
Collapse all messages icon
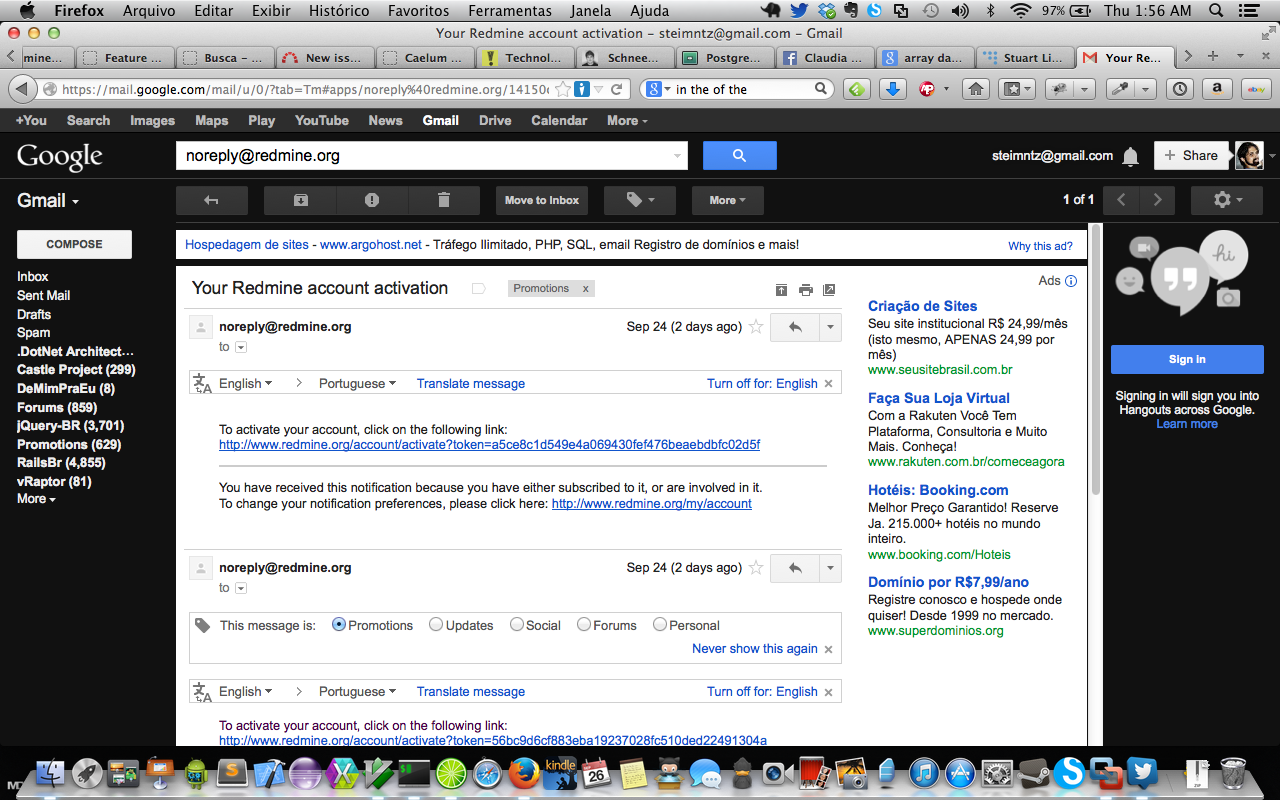pos(782,290)
